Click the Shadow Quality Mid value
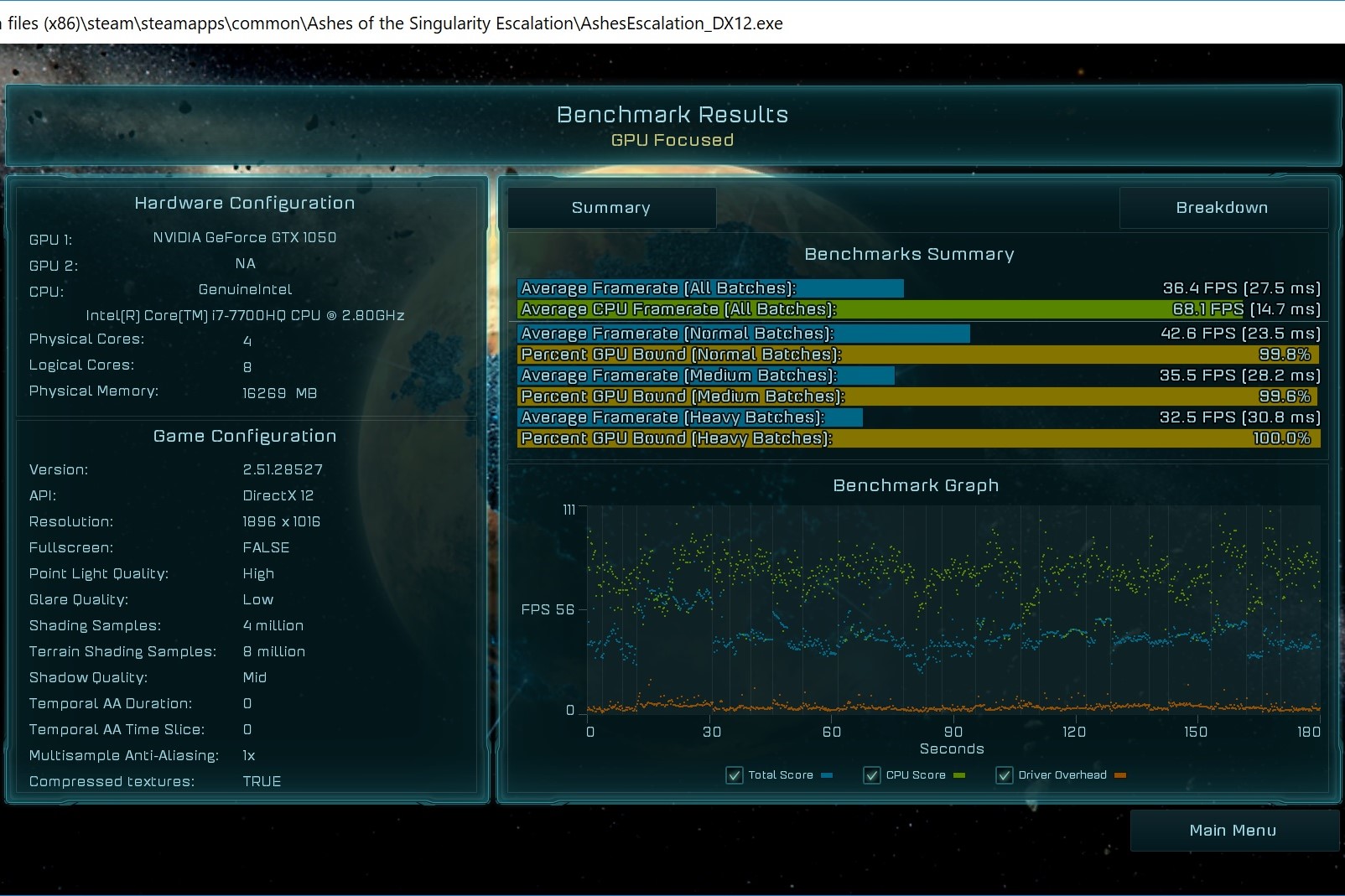1345x896 pixels. tap(254, 677)
